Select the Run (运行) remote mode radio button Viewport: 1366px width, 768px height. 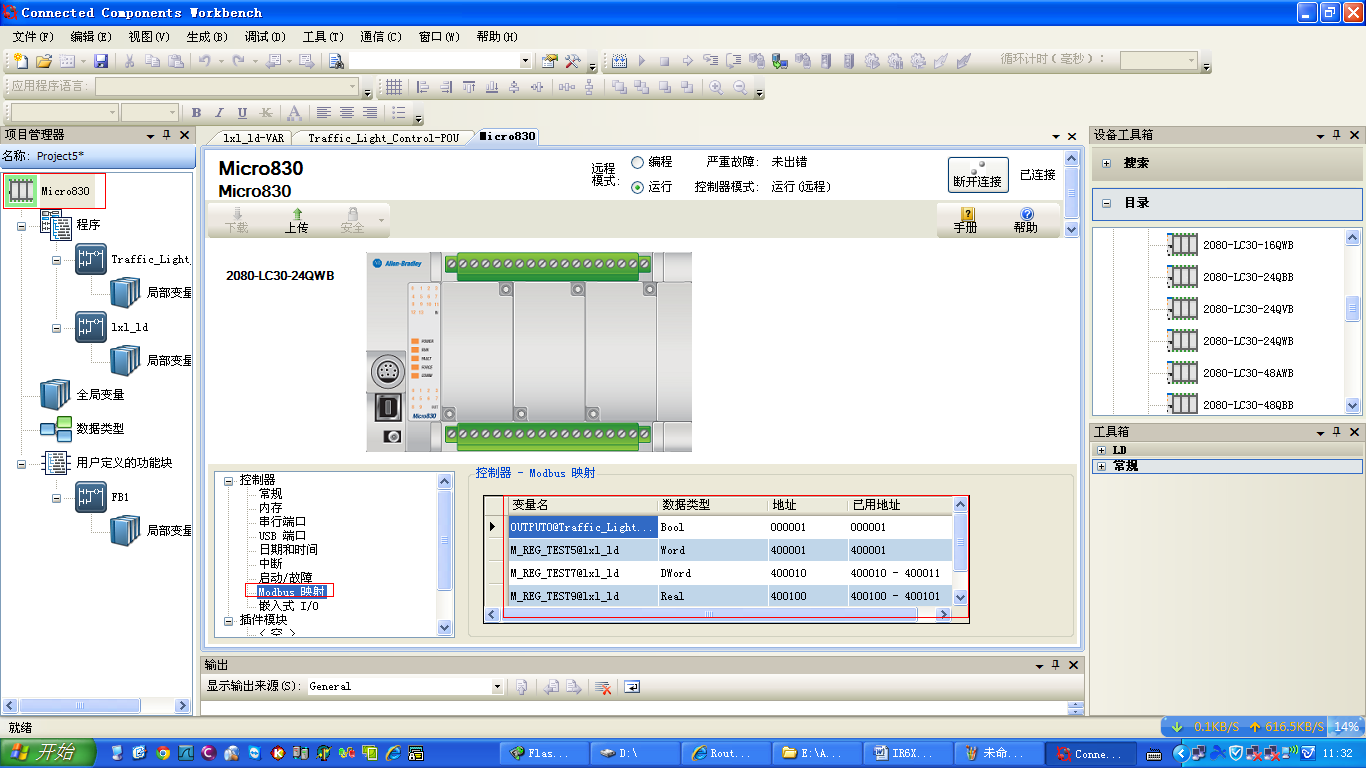coord(637,187)
